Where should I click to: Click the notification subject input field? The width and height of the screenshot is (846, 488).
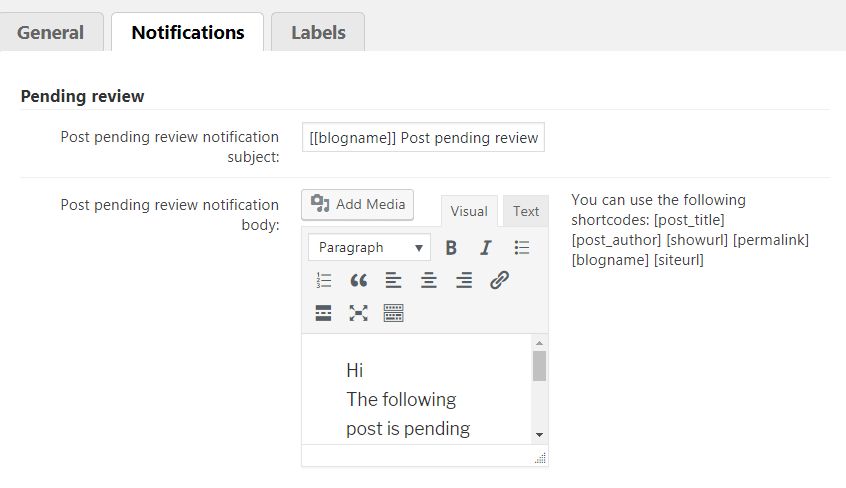(423, 138)
